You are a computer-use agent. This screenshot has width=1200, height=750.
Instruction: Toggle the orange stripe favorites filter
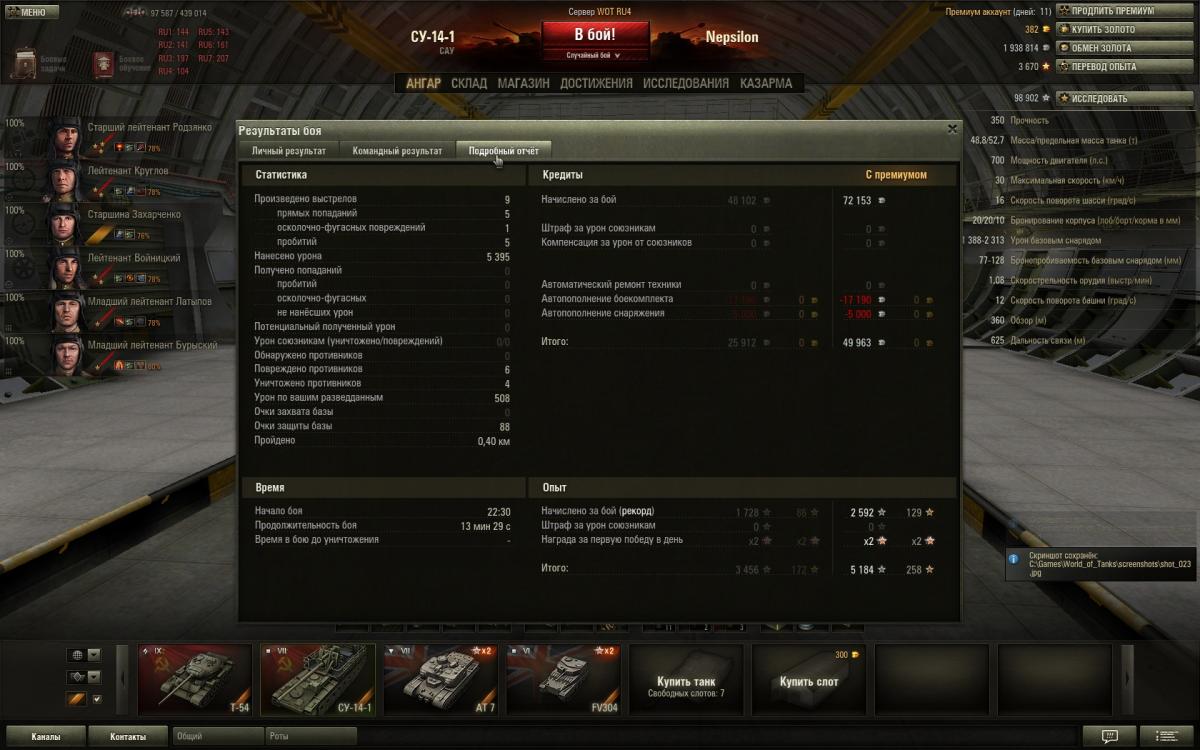(76, 699)
